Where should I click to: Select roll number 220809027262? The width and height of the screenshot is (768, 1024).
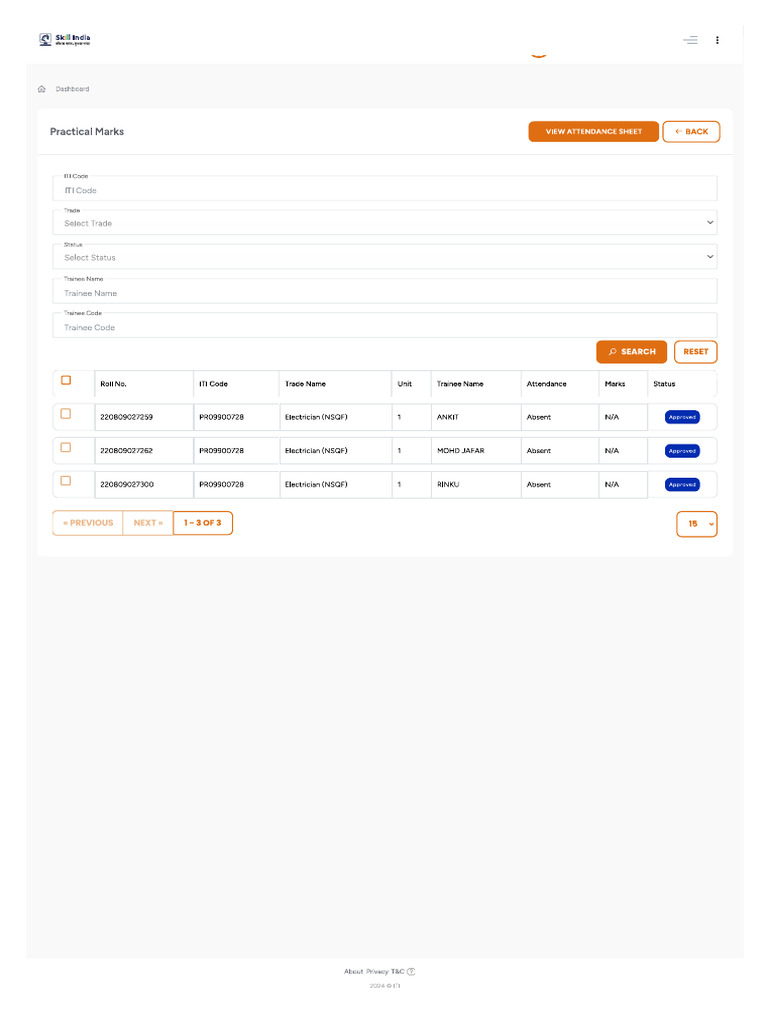(127, 451)
